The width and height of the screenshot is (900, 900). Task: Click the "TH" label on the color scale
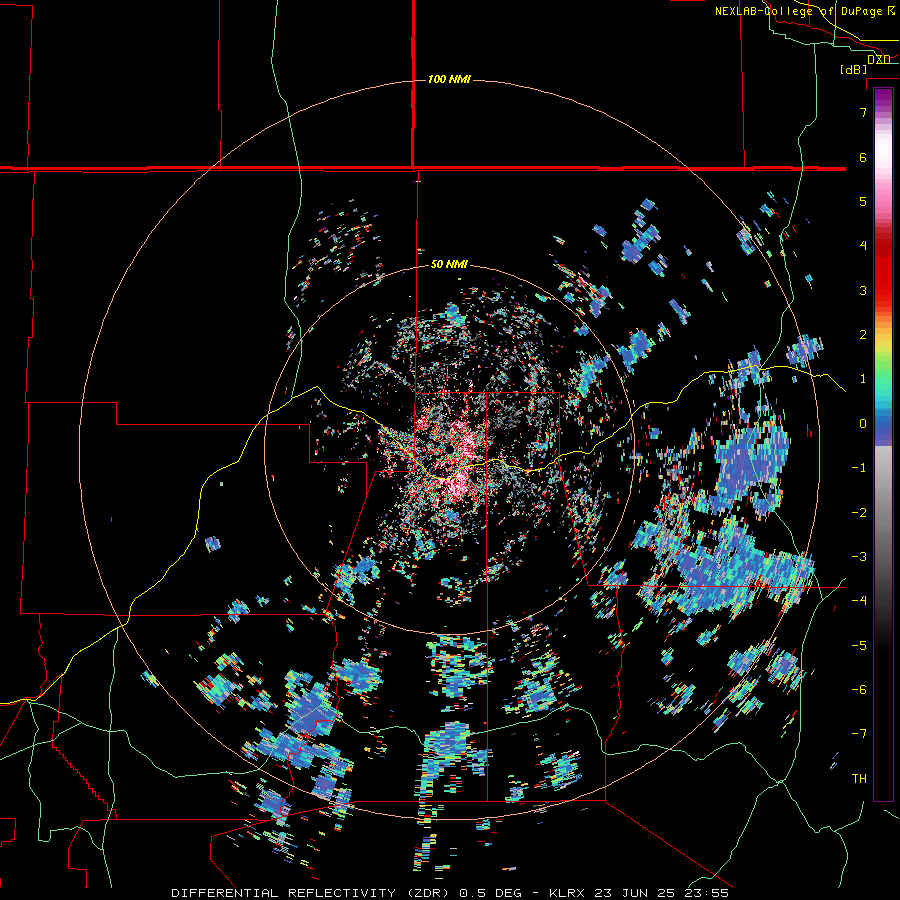pyautogui.click(x=859, y=779)
